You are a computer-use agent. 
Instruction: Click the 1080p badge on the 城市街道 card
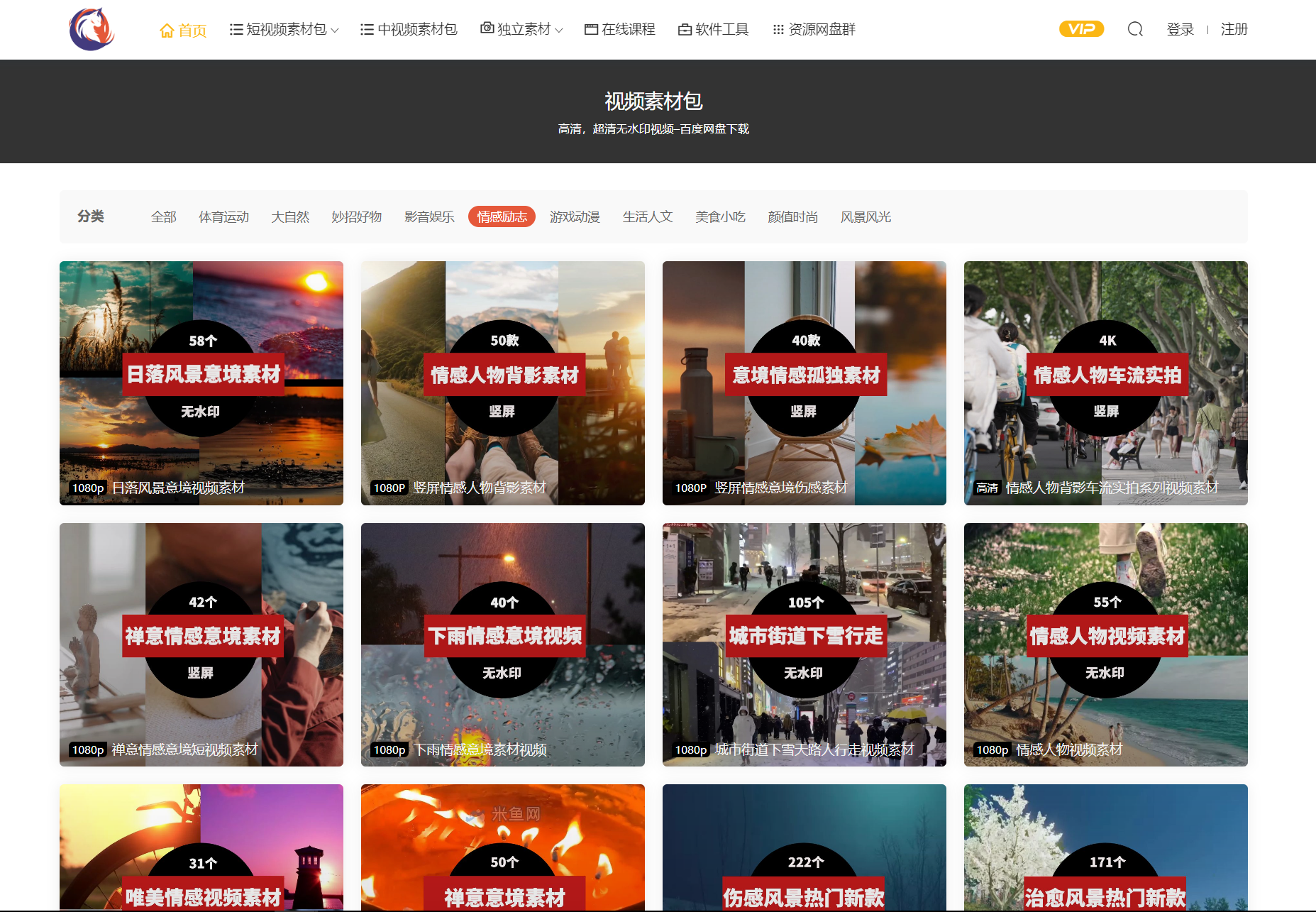tap(691, 749)
